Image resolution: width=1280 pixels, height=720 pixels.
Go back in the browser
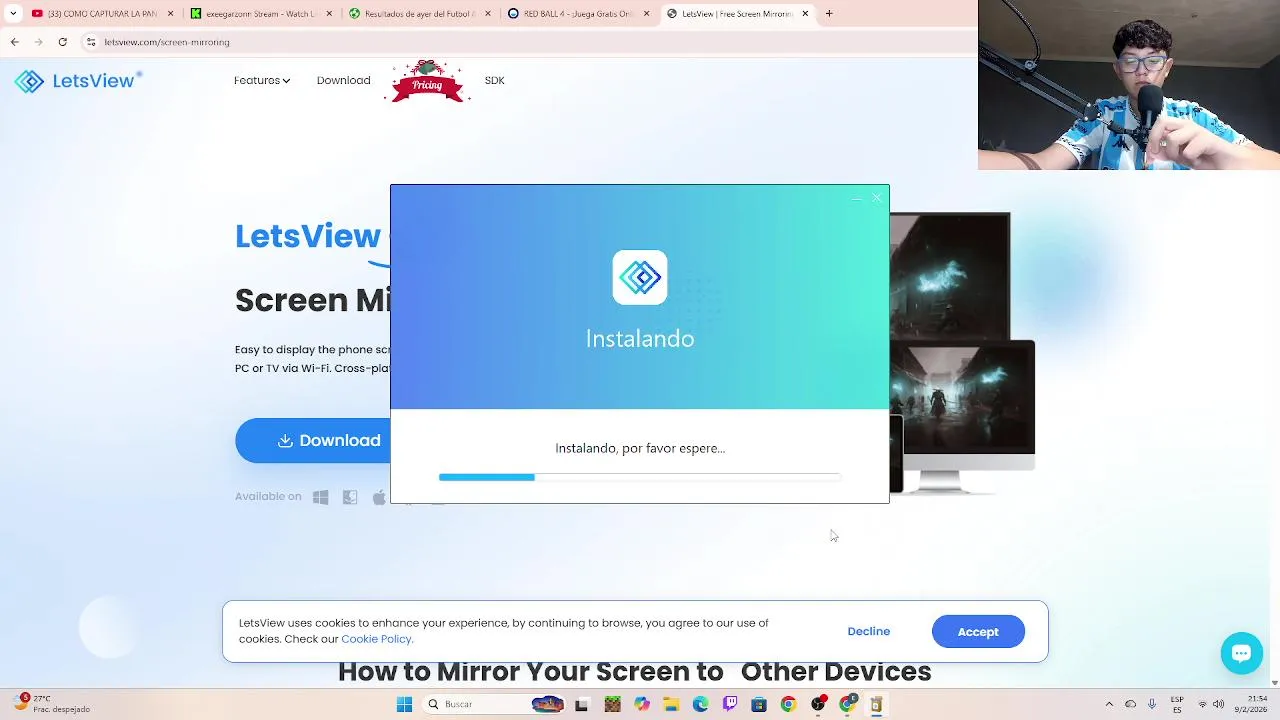(x=14, y=42)
